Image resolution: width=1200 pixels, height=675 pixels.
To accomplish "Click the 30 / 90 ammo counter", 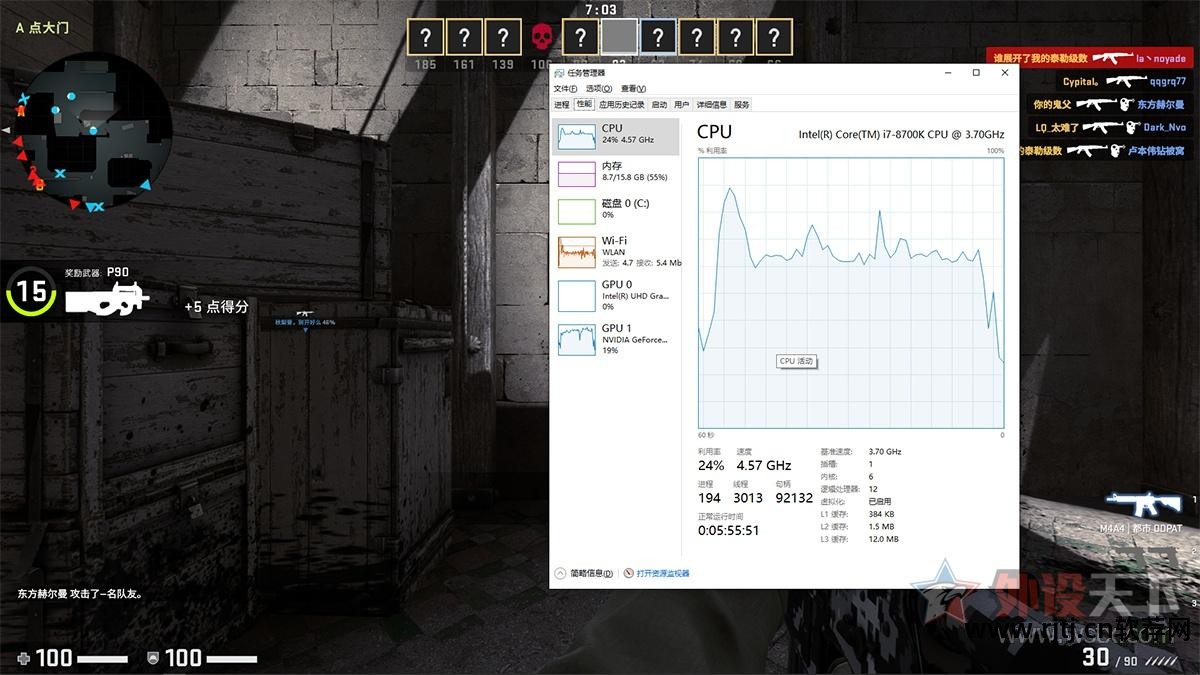I will coord(1111,657).
